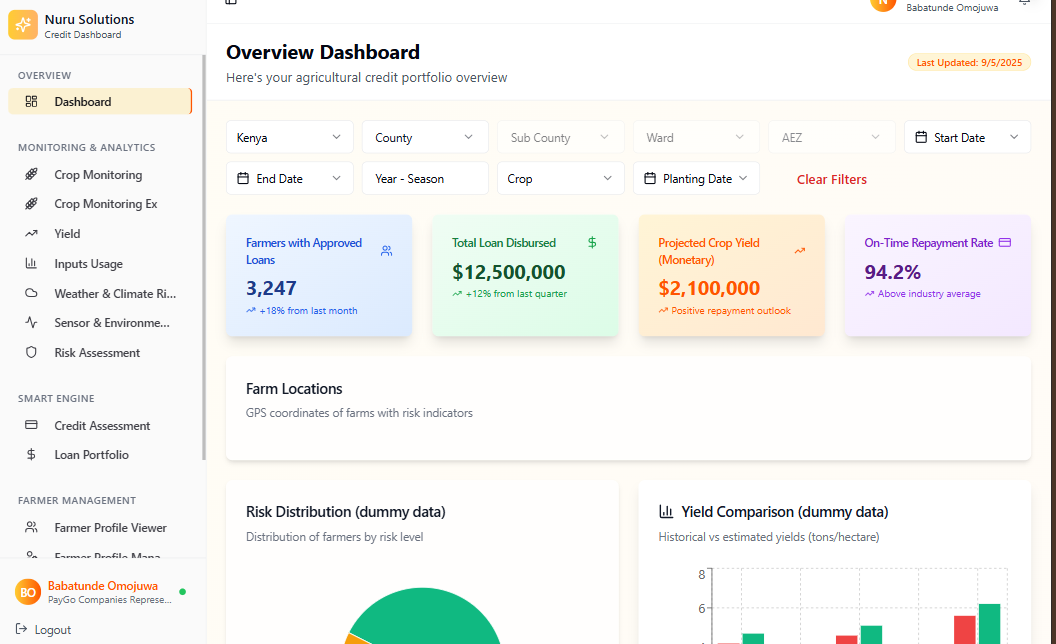
Task: Go to Crop Monitoring page
Action: point(100,174)
